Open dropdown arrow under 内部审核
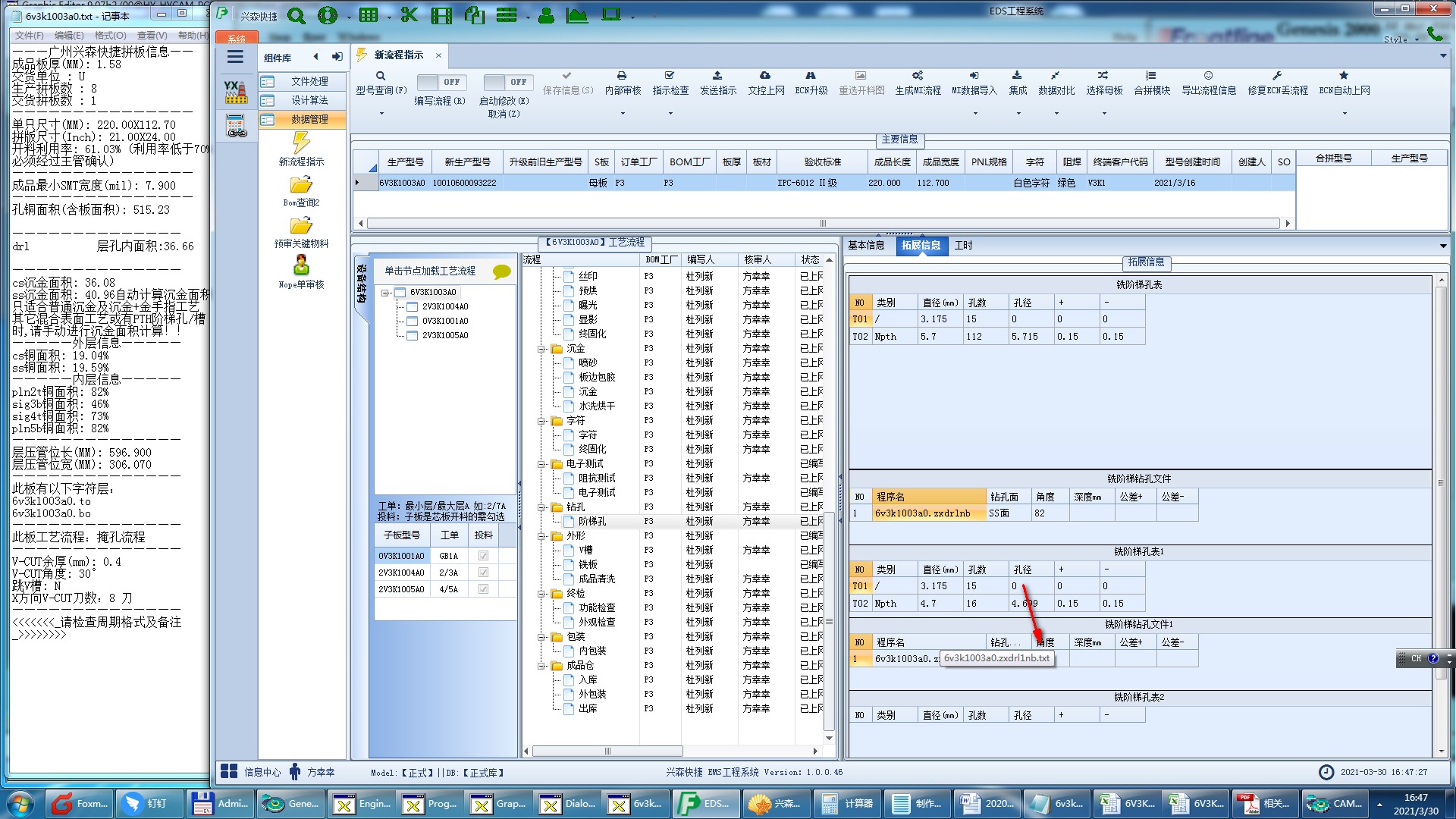 (623, 114)
